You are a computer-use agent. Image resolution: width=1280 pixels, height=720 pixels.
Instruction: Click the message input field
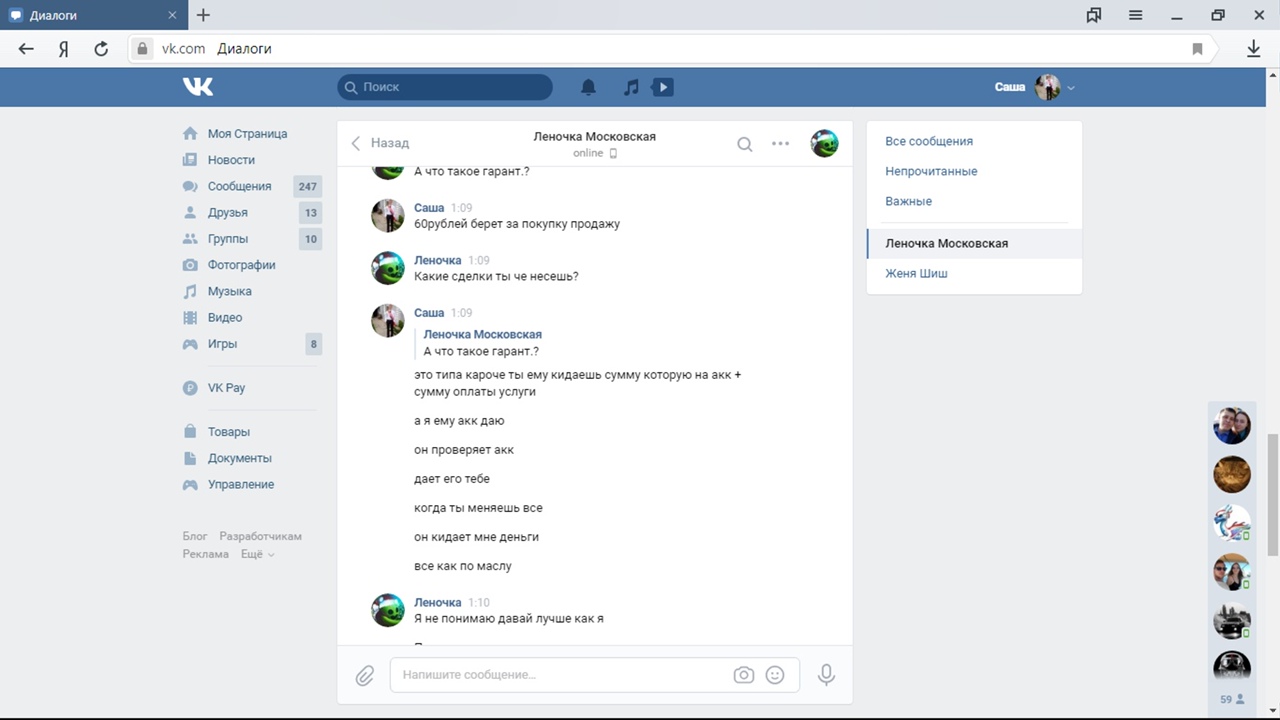tap(560, 675)
